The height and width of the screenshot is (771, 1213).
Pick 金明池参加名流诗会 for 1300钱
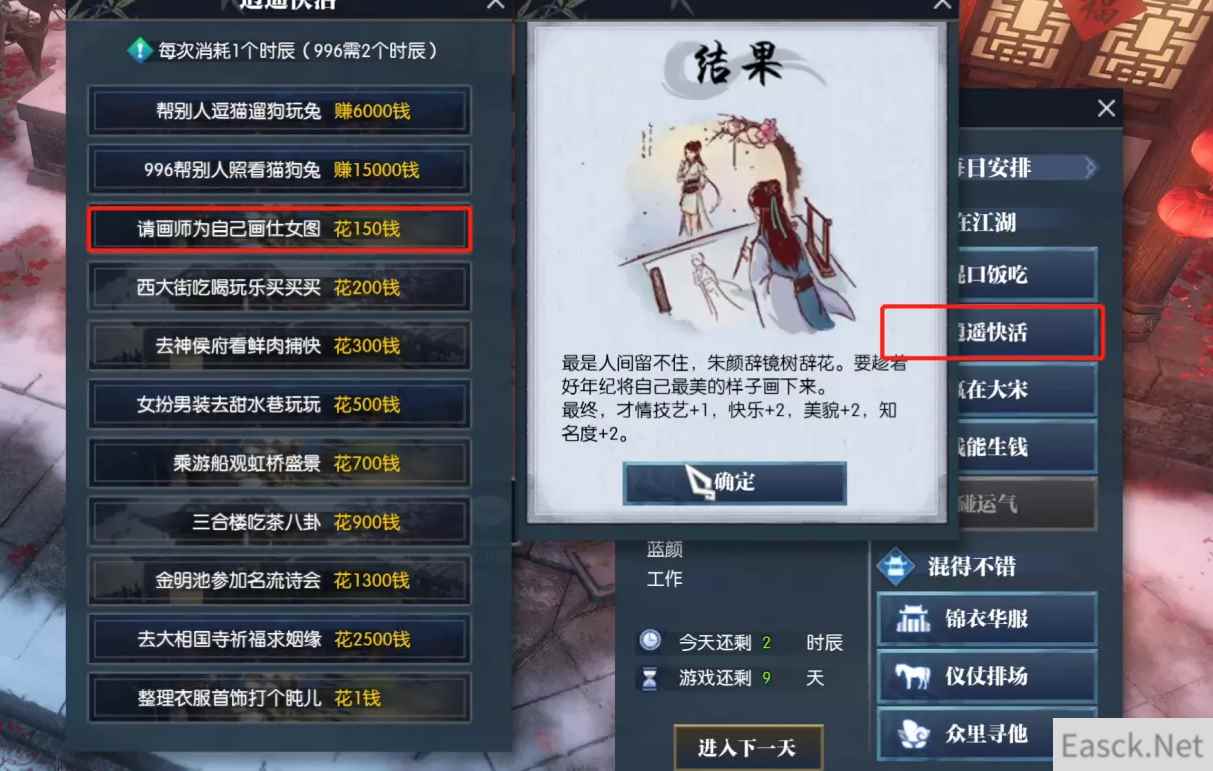pyautogui.click(x=279, y=580)
